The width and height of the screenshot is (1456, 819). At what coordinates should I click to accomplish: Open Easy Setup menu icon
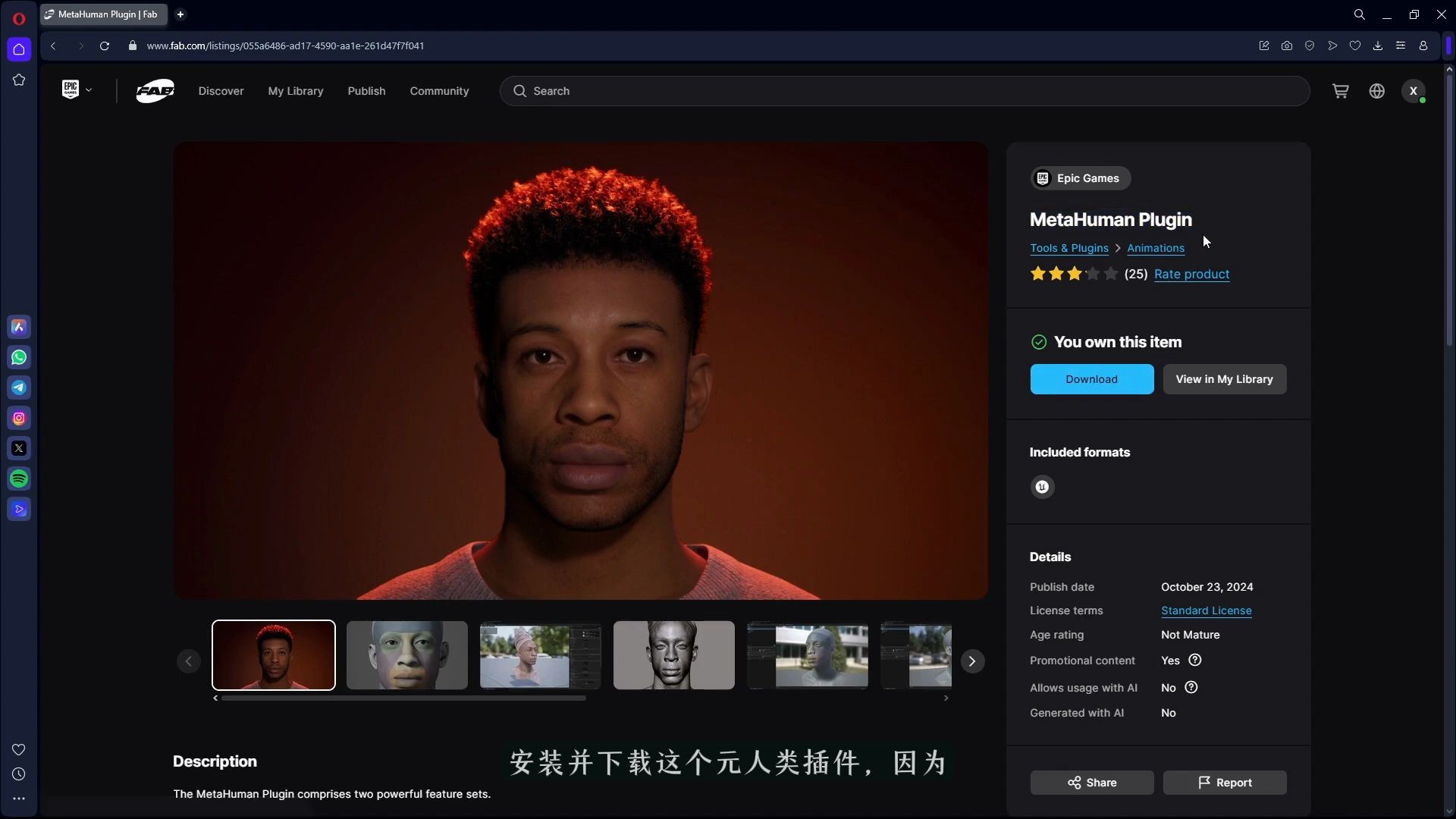(1401, 45)
